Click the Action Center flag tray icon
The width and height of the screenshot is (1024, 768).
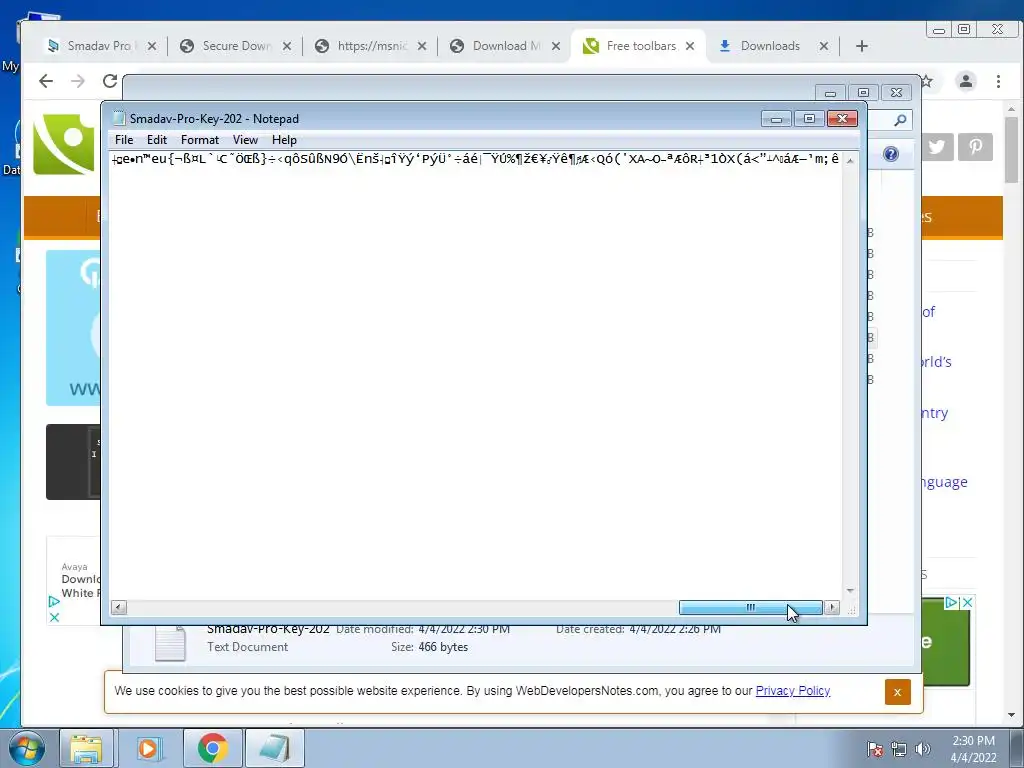tap(875, 749)
